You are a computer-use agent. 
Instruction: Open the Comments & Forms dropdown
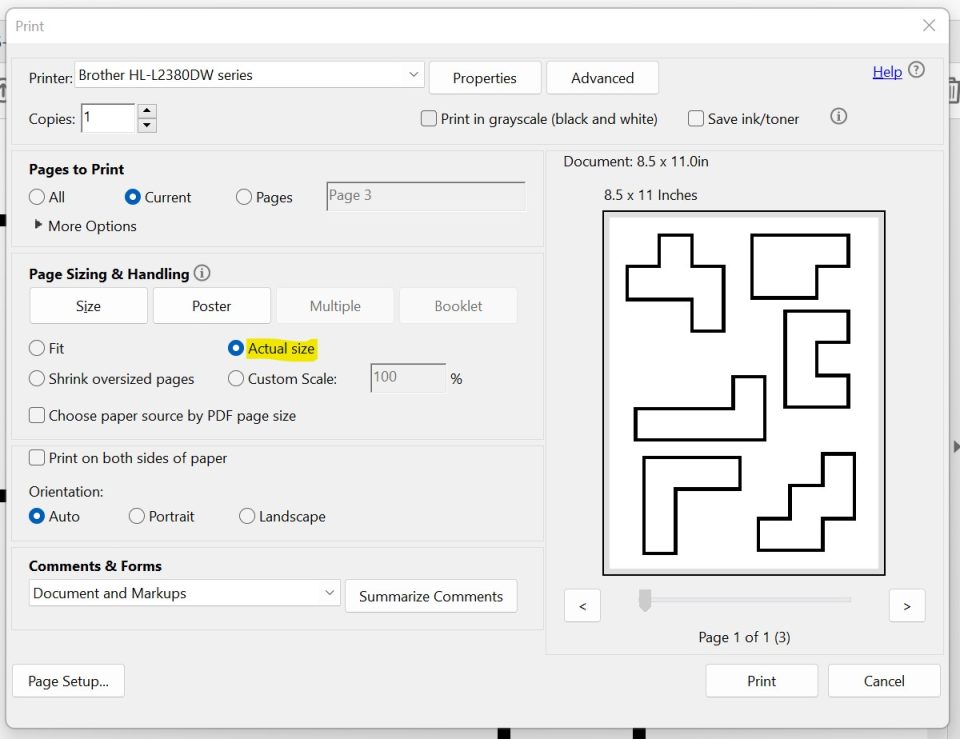coord(333,592)
